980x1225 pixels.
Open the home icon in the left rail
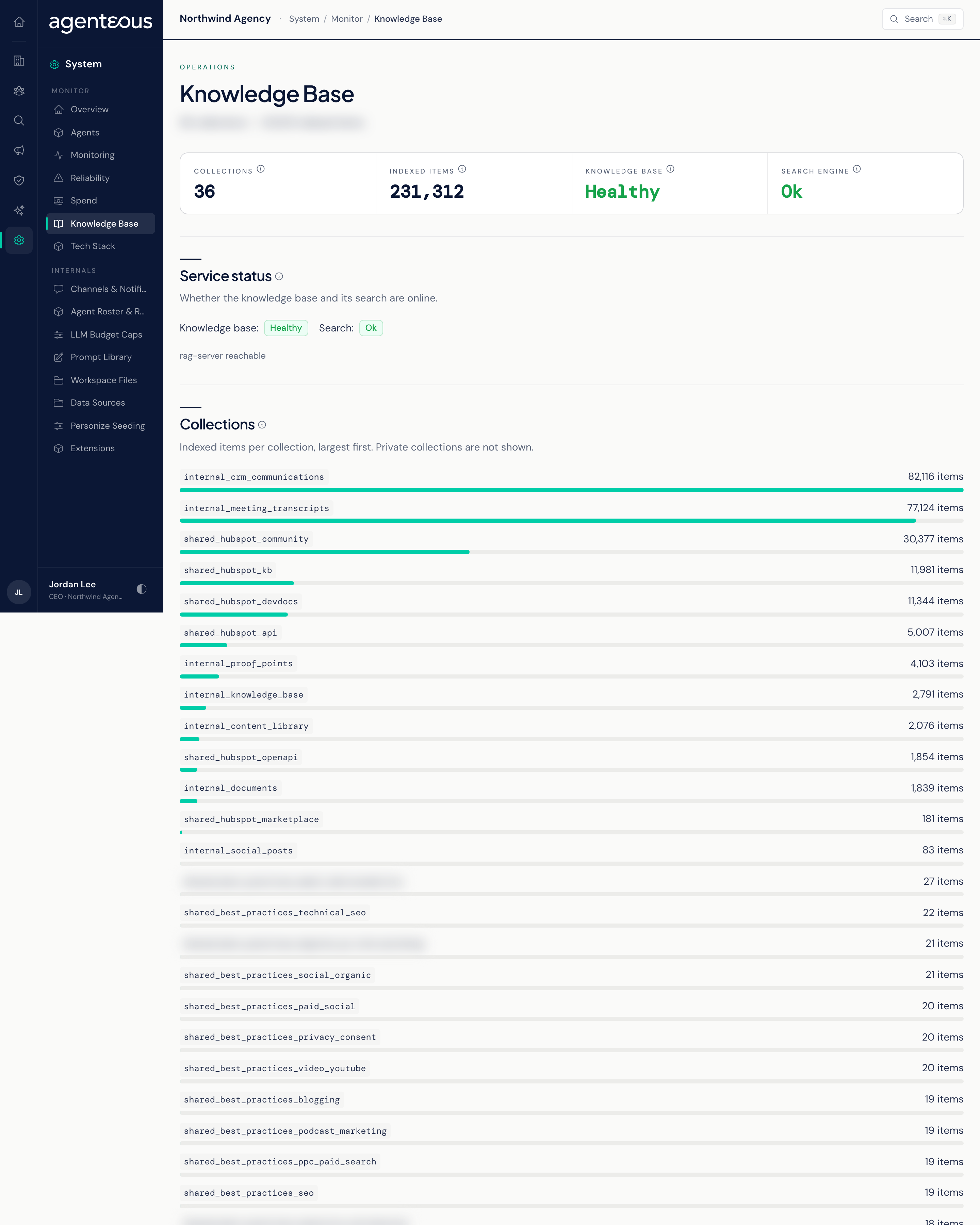pyautogui.click(x=19, y=21)
